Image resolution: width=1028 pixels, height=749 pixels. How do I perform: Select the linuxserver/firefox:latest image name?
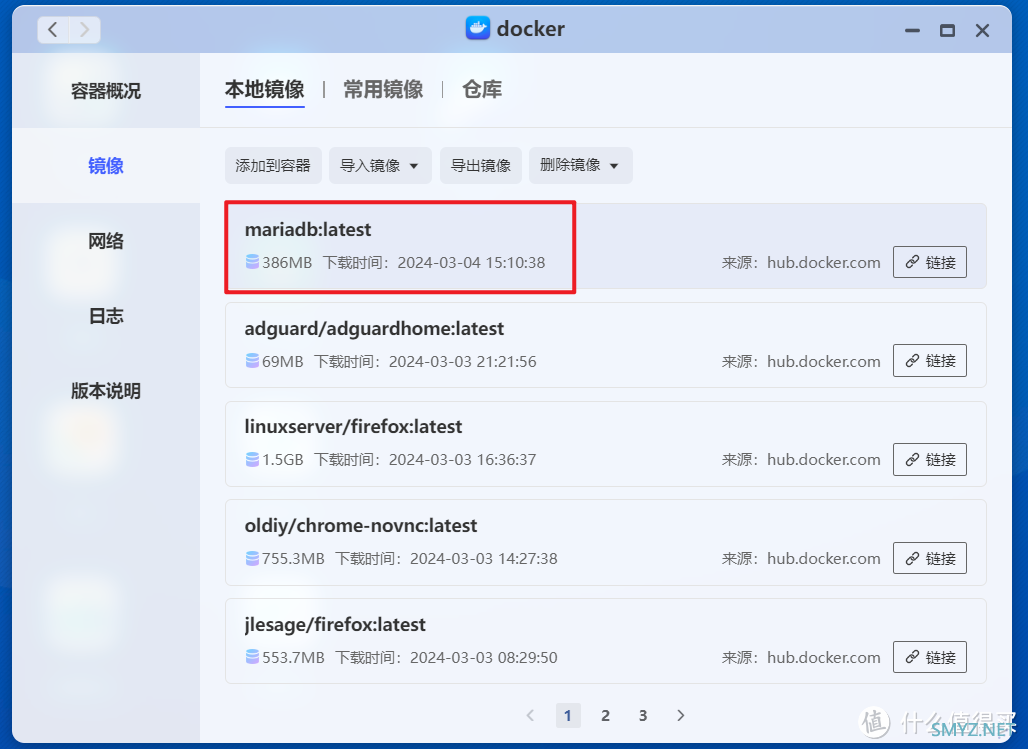[353, 427]
